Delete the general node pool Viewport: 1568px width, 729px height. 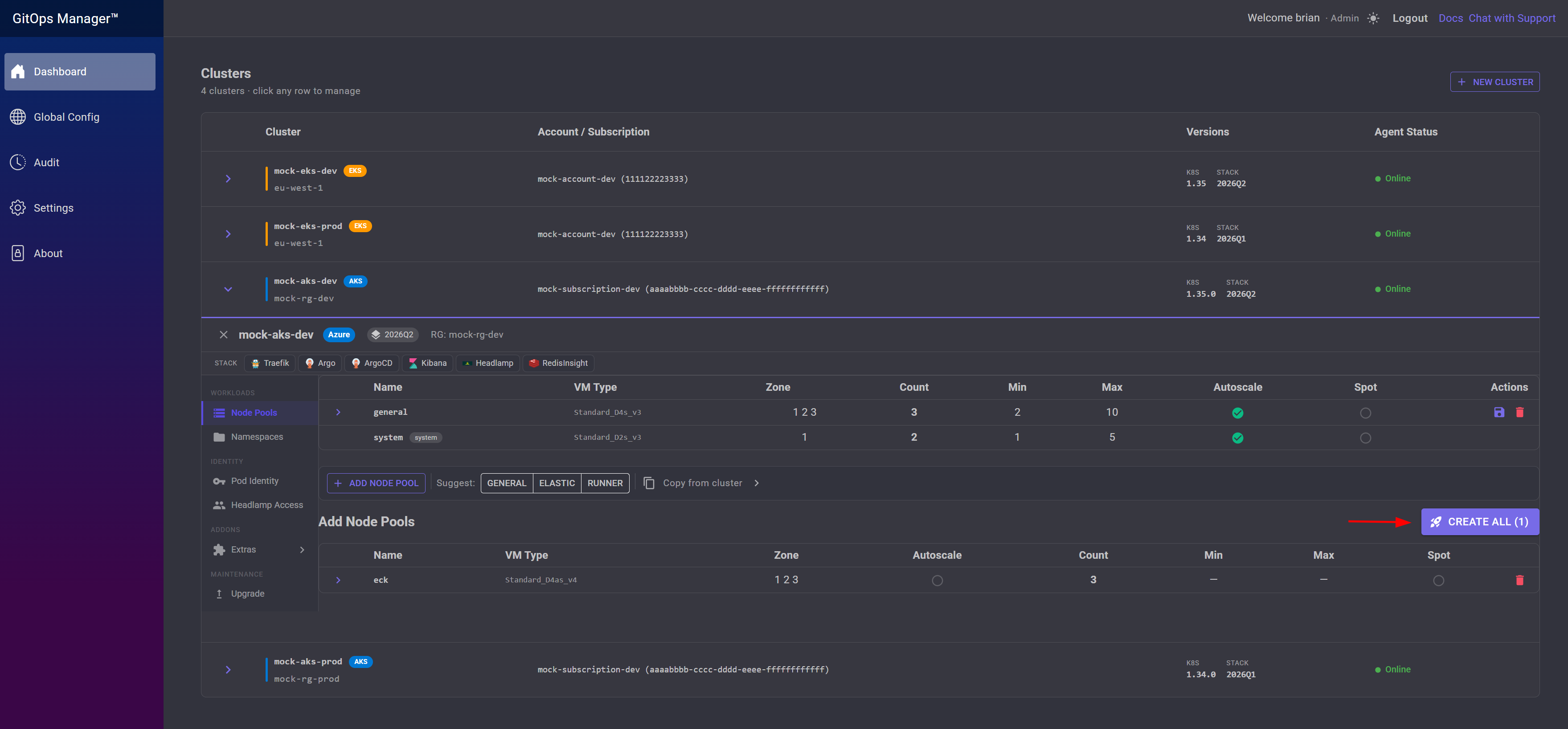(x=1520, y=413)
